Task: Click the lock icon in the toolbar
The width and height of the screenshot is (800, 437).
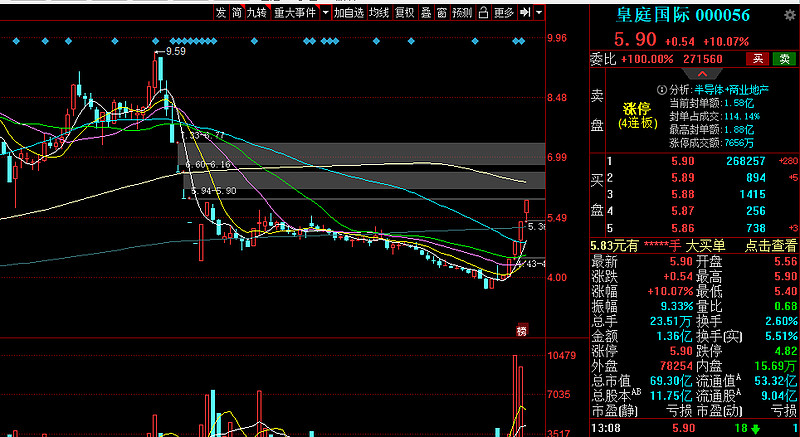Action: (481, 13)
